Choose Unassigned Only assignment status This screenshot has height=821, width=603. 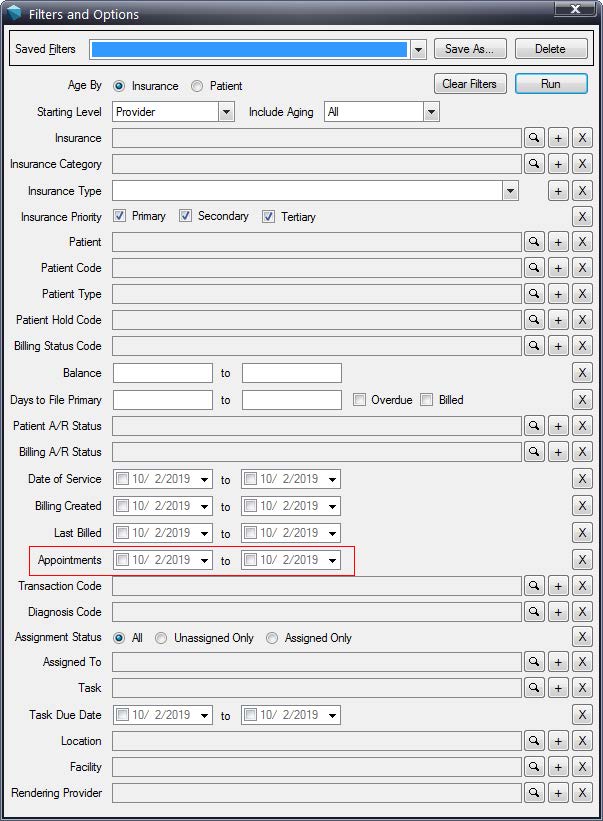(x=161, y=638)
